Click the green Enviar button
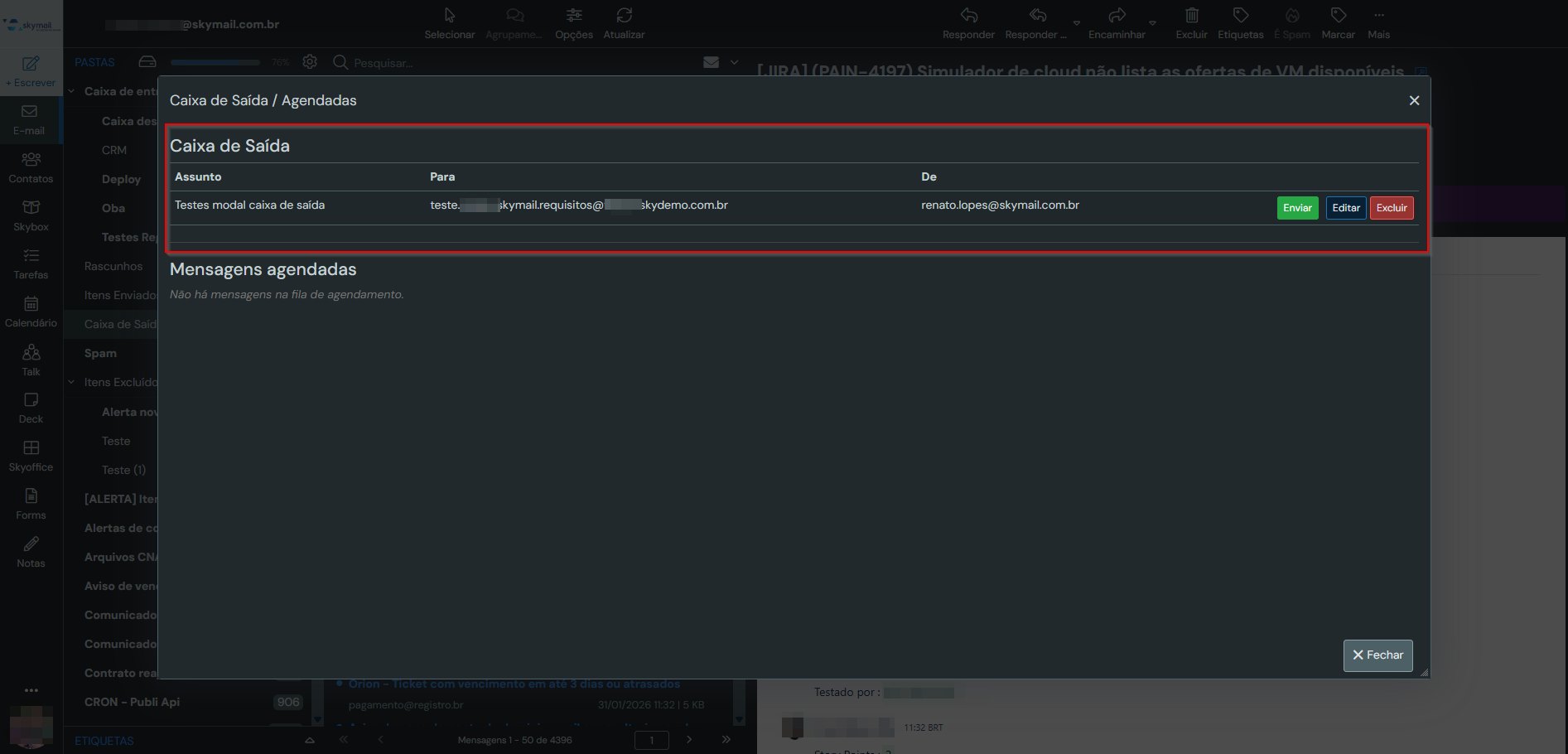Viewport: 1568px width, 754px height. [x=1296, y=208]
